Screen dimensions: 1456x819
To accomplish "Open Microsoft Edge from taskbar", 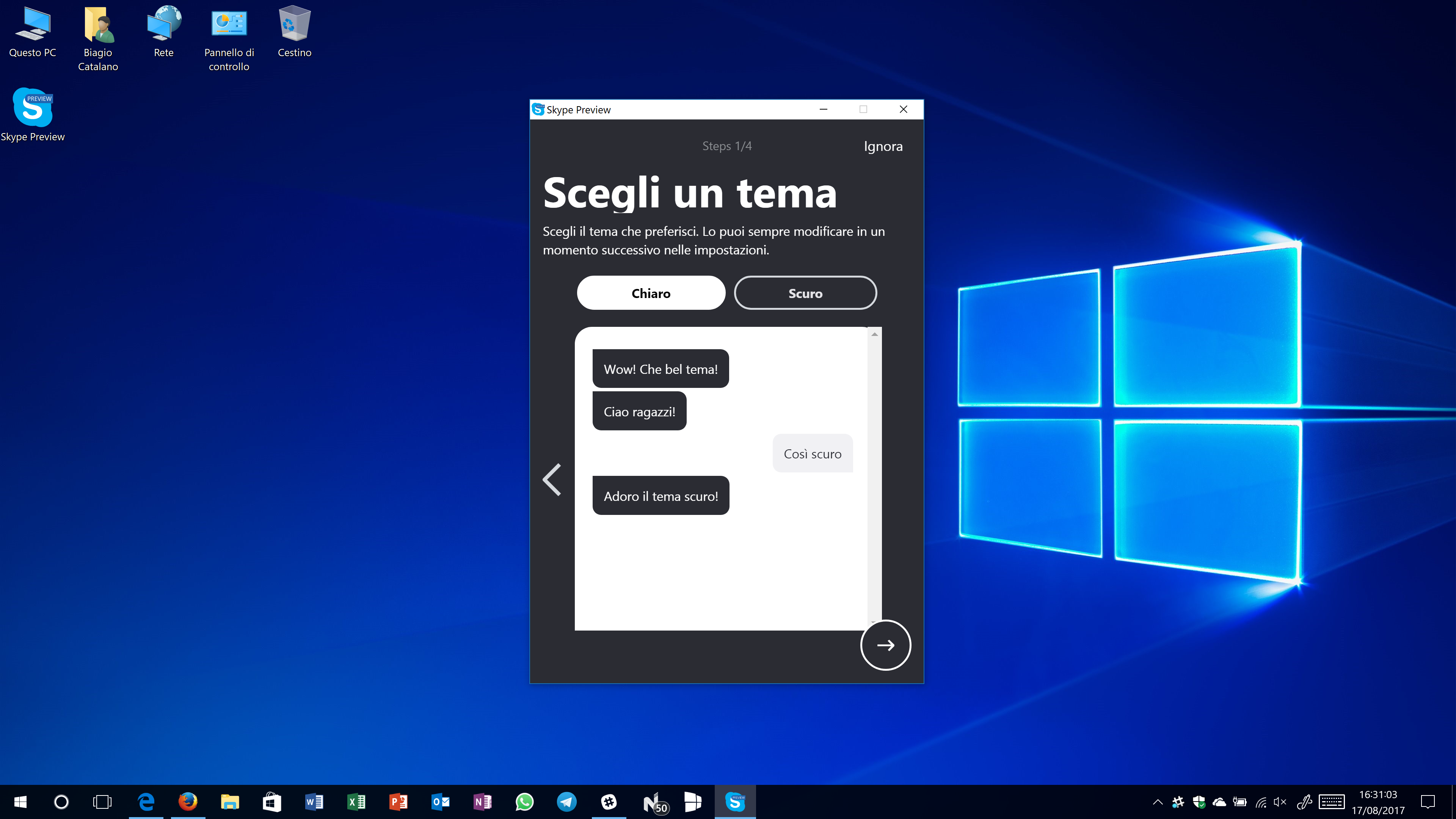I will point(146,802).
